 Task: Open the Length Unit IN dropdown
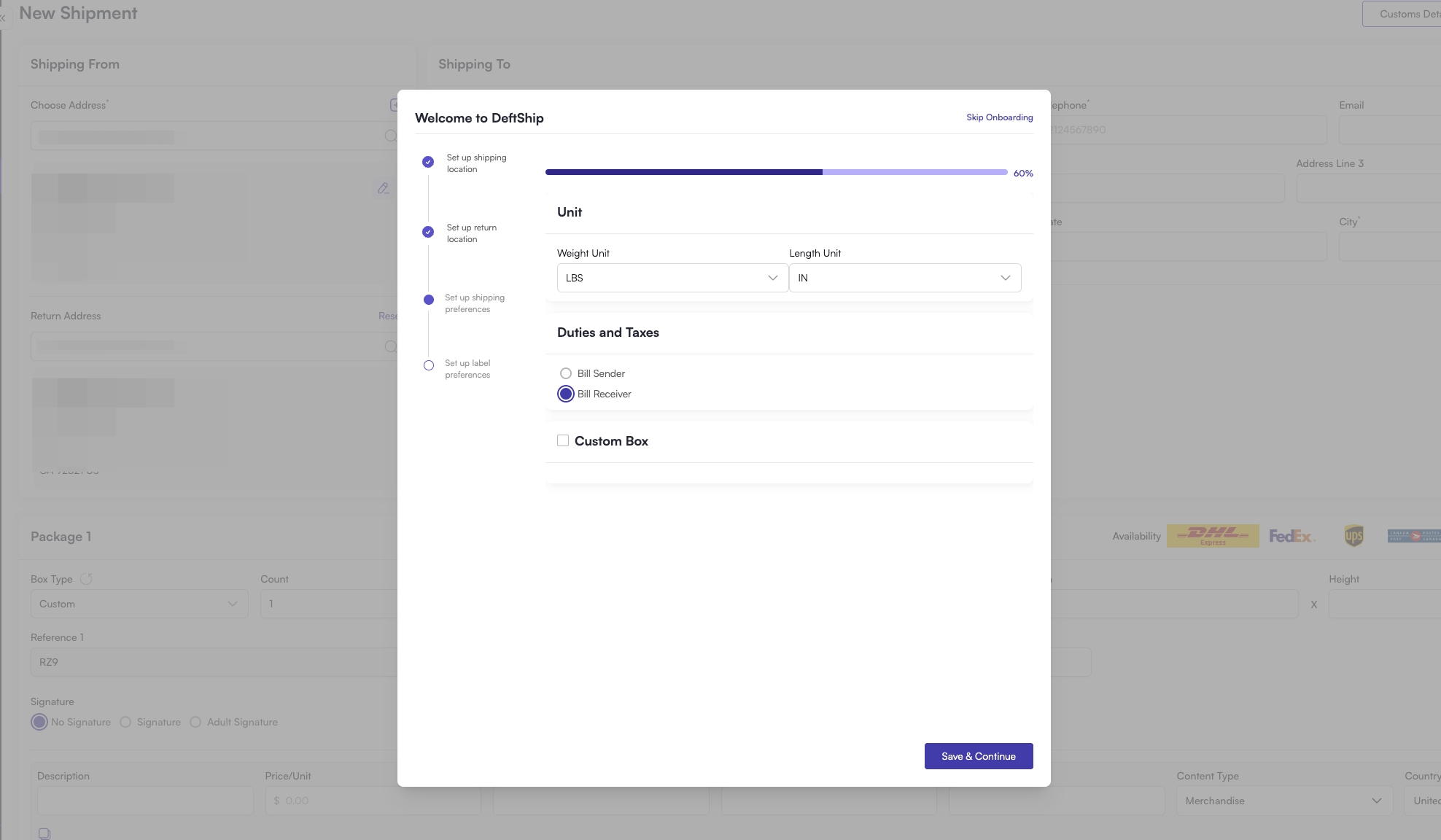(905, 278)
